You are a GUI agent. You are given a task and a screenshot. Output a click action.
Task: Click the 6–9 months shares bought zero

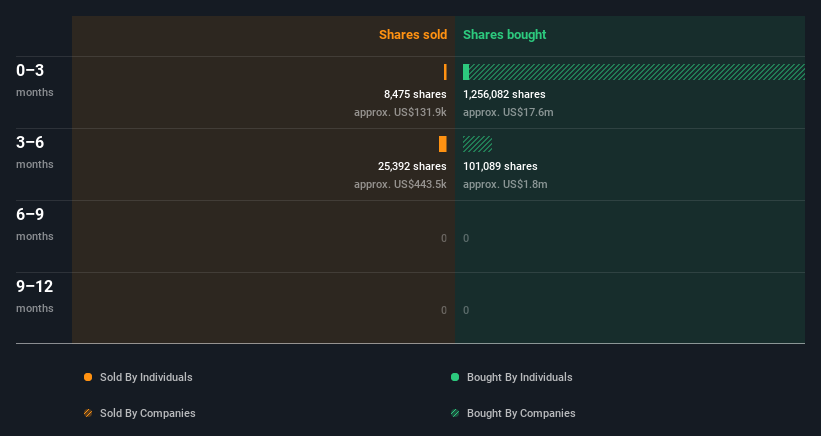[466, 238]
